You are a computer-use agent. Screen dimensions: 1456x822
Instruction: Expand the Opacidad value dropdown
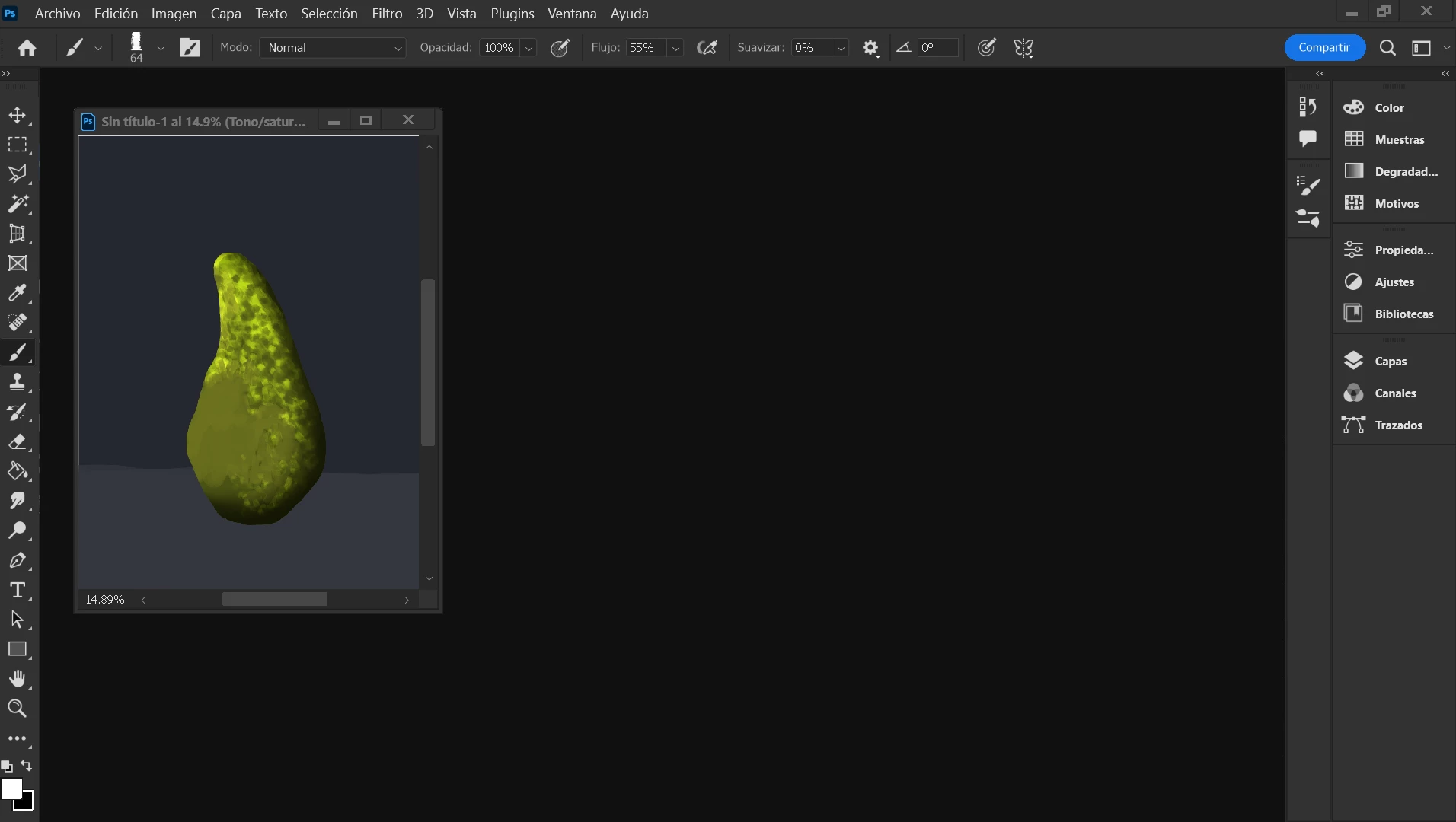[528, 48]
